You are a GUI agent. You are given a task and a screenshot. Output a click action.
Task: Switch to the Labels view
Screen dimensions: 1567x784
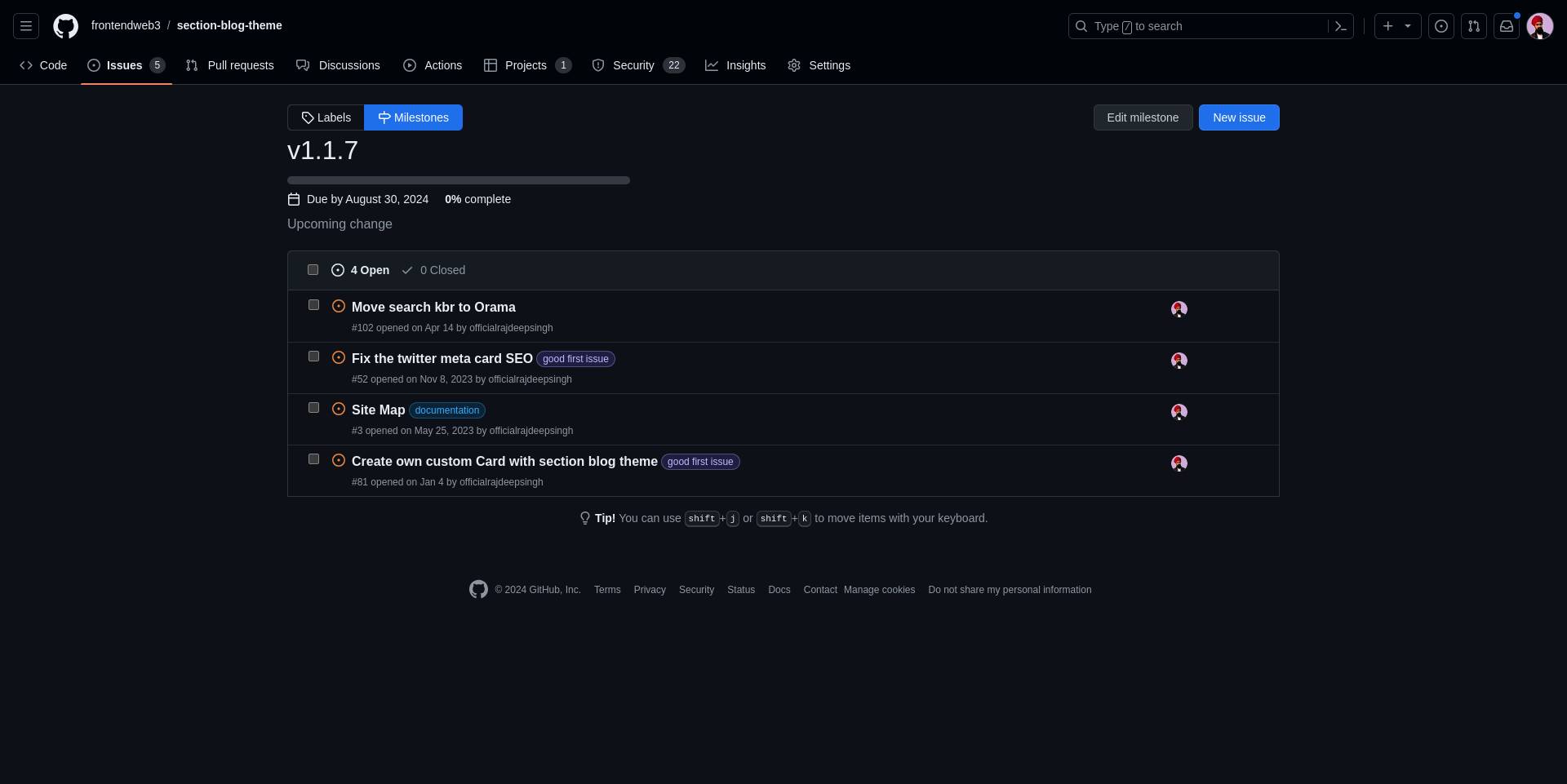[x=326, y=117]
